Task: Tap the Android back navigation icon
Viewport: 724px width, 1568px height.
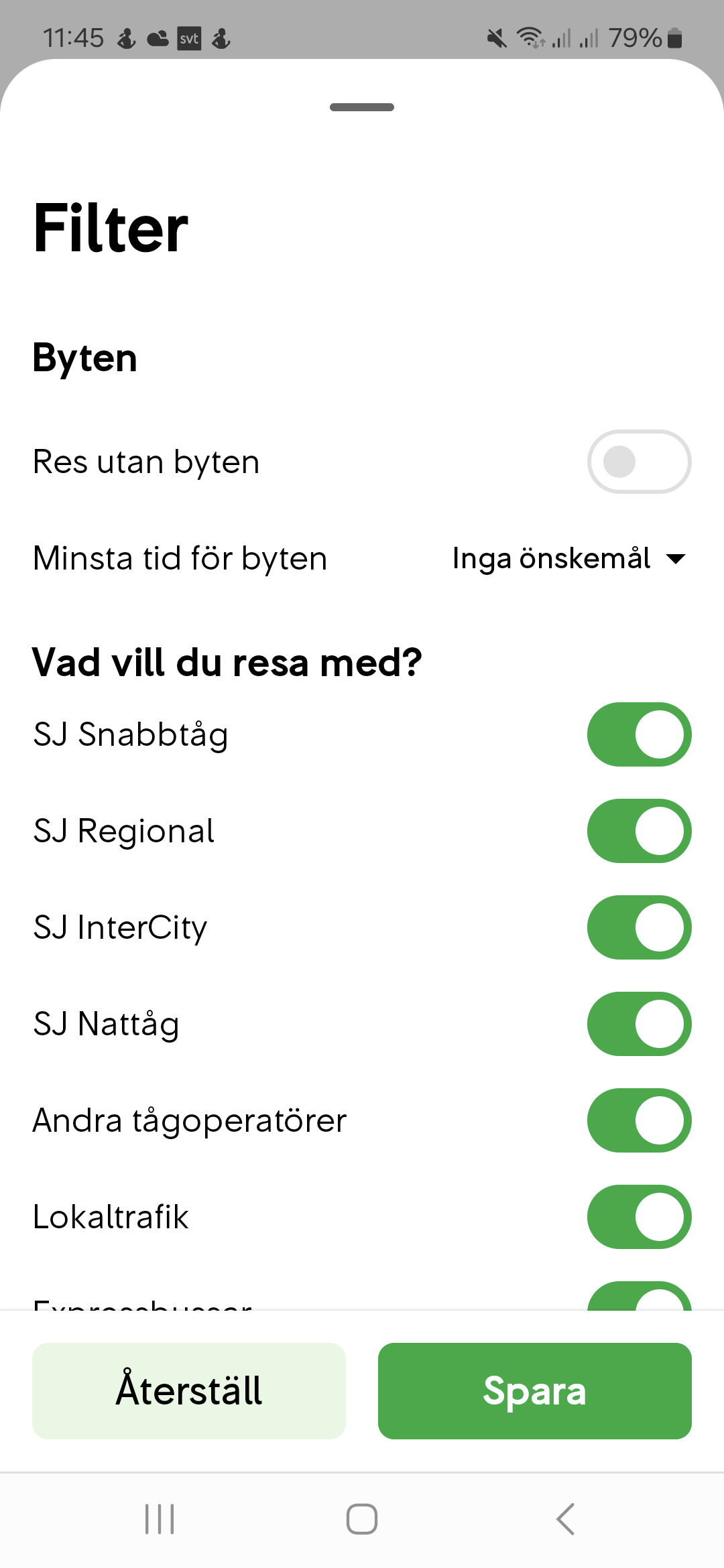Action: point(566,1519)
